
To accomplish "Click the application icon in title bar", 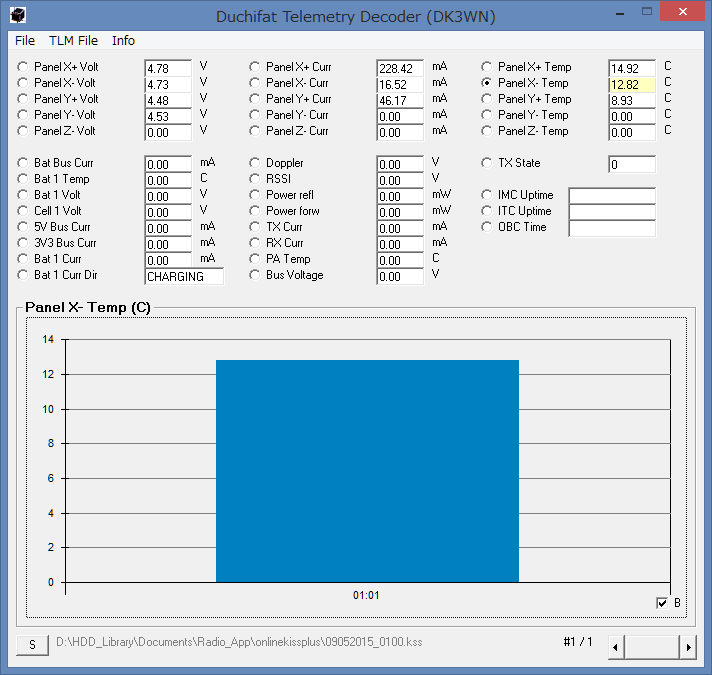I will coord(18,15).
